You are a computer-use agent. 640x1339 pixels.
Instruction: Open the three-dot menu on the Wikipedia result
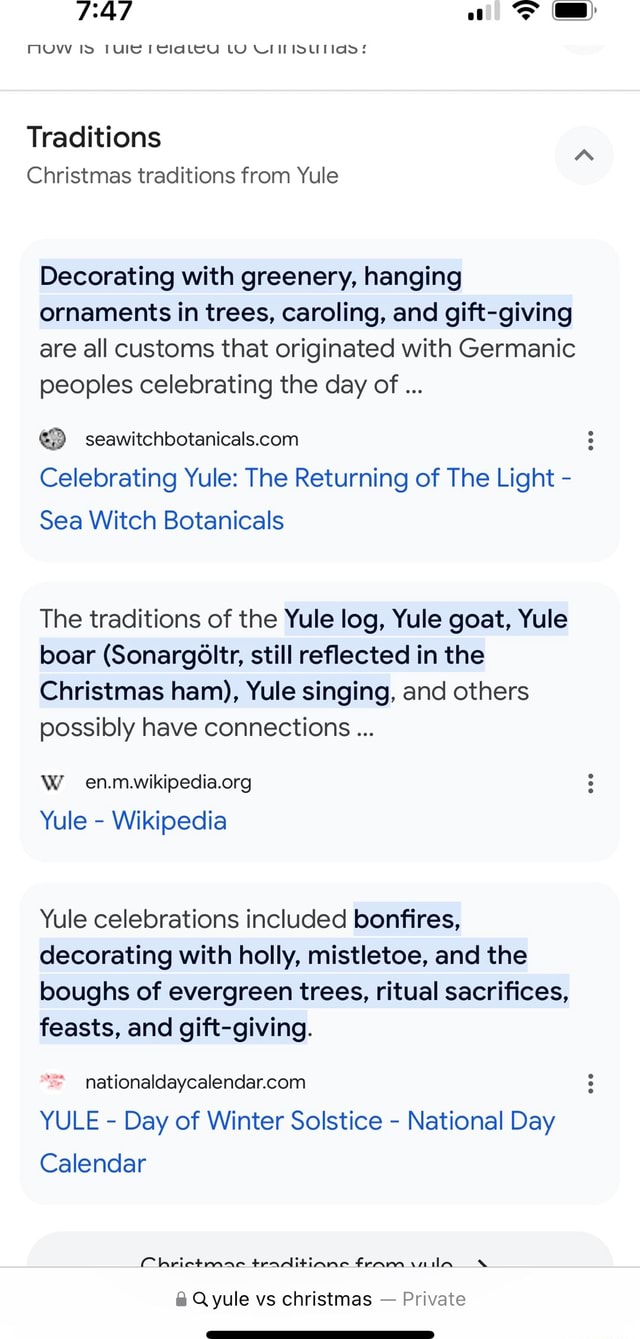pos(590,783)
